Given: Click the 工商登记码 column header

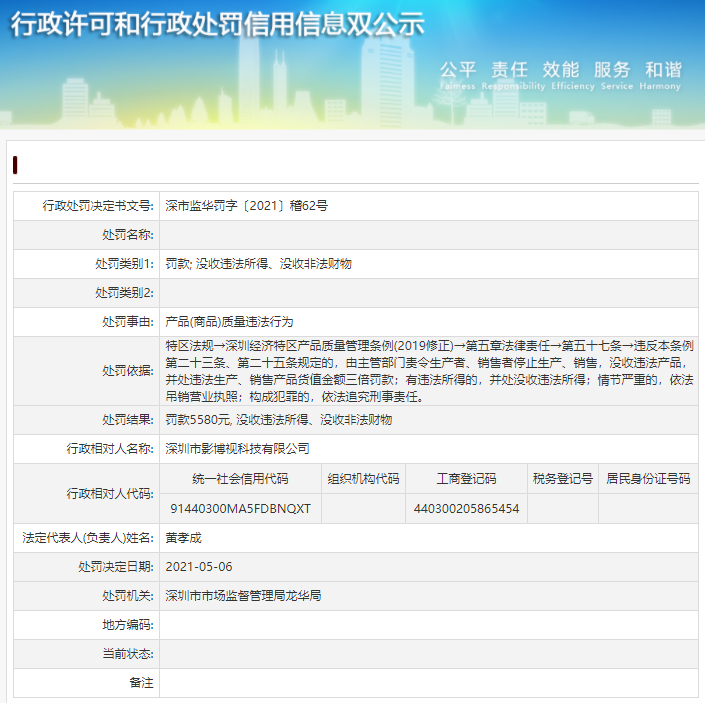Looking at the screenshot, I should [466, 479].
